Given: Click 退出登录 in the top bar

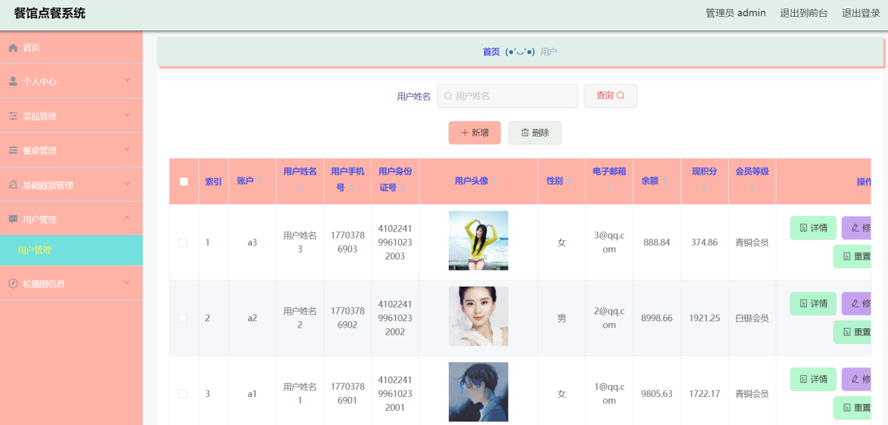Looking at the screenshot, I should (x=860, y=13).
